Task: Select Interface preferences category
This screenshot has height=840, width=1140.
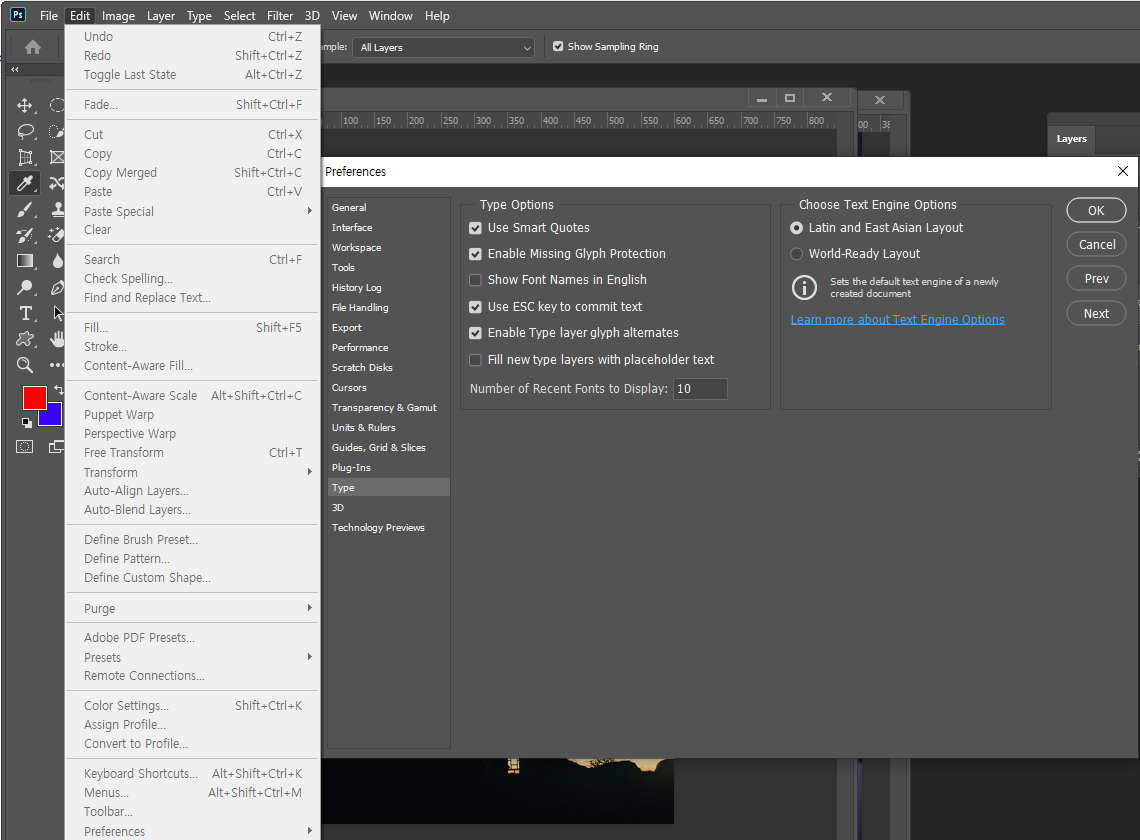Action: click(x=388, y=228)
